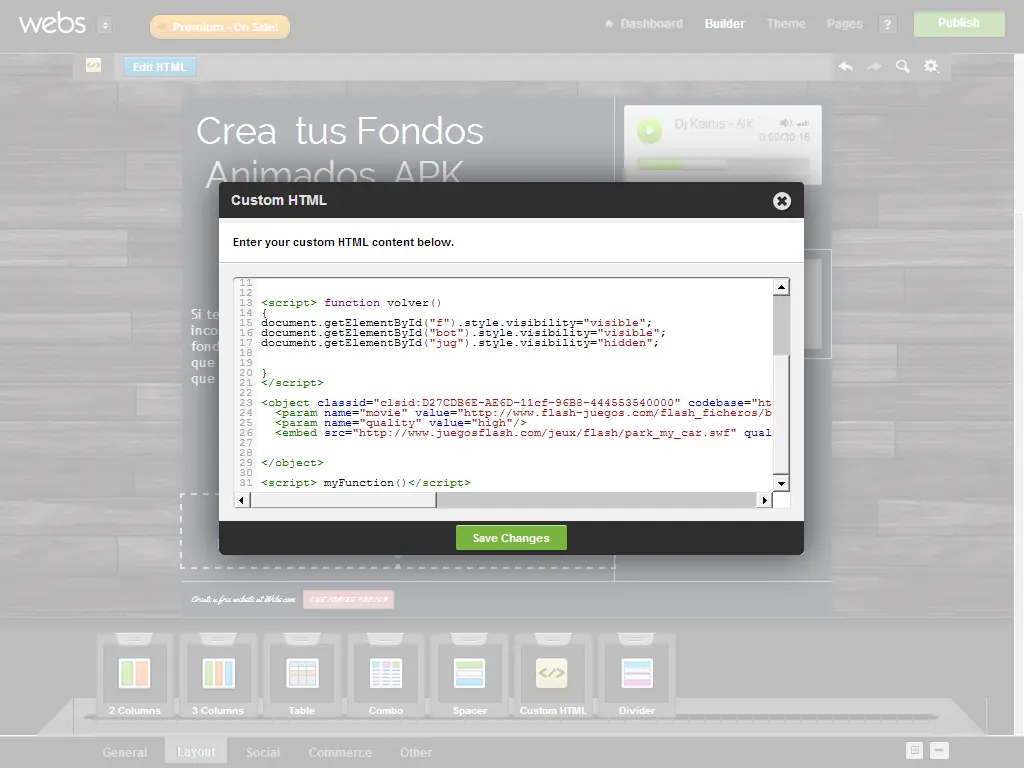The width and height of the screenshot is (1024, 768).
Task: Open the settings gear icon
Action: (931, 66)
